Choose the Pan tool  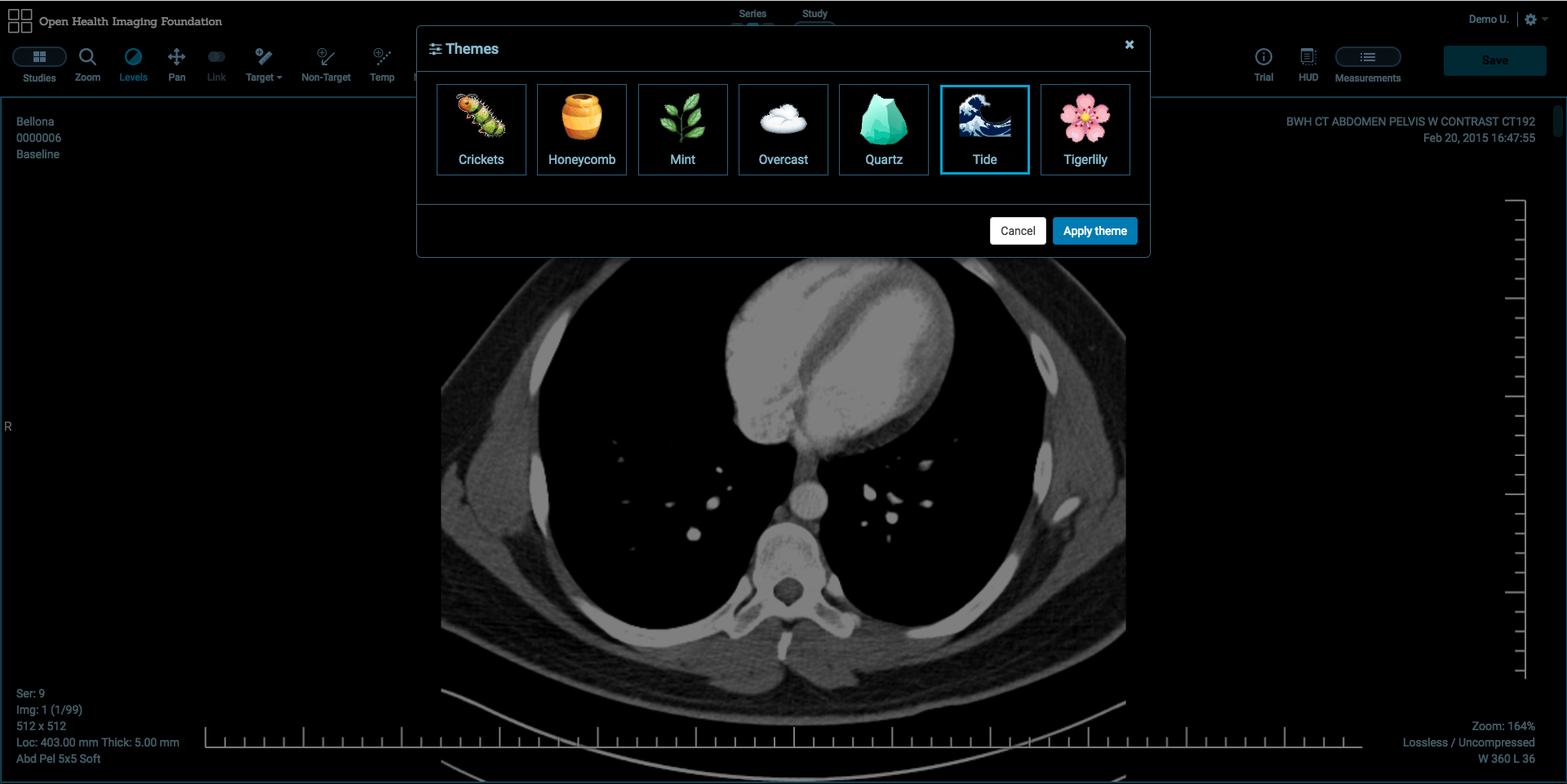tap(176, 64)
